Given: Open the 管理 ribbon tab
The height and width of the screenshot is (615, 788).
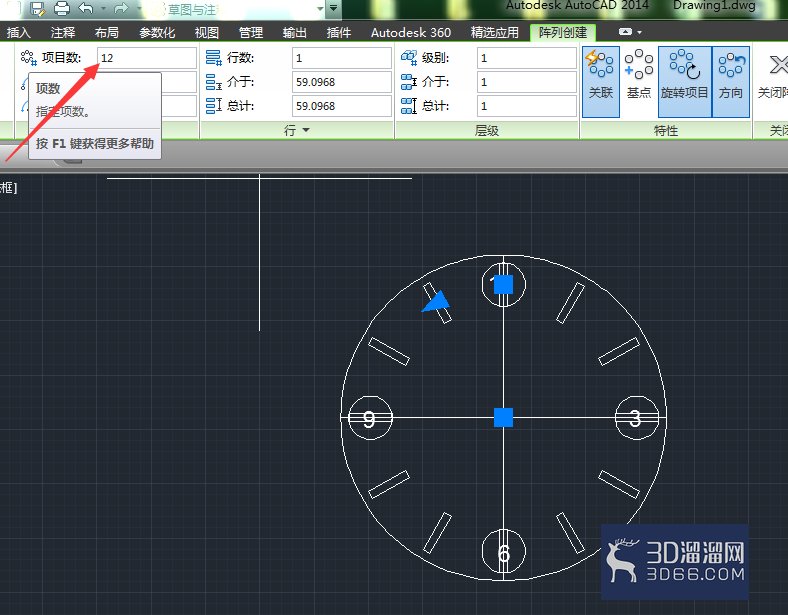Looking at the screenshot, I should (251, 33).
